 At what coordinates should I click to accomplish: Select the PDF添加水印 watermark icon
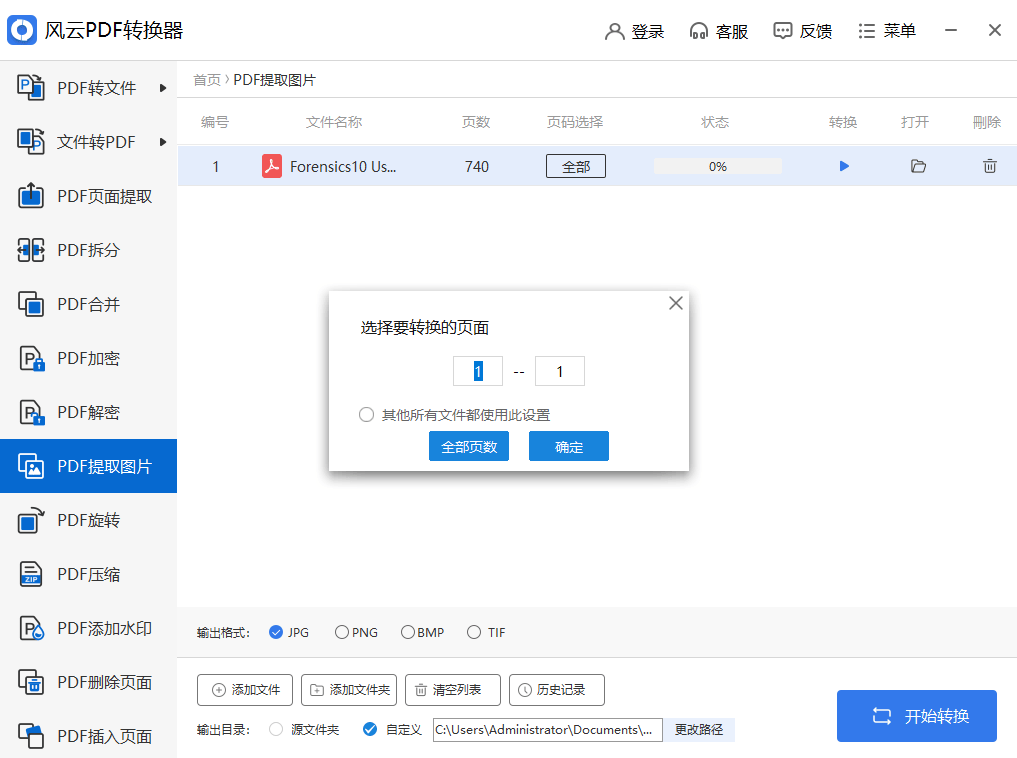coord(30,628)
